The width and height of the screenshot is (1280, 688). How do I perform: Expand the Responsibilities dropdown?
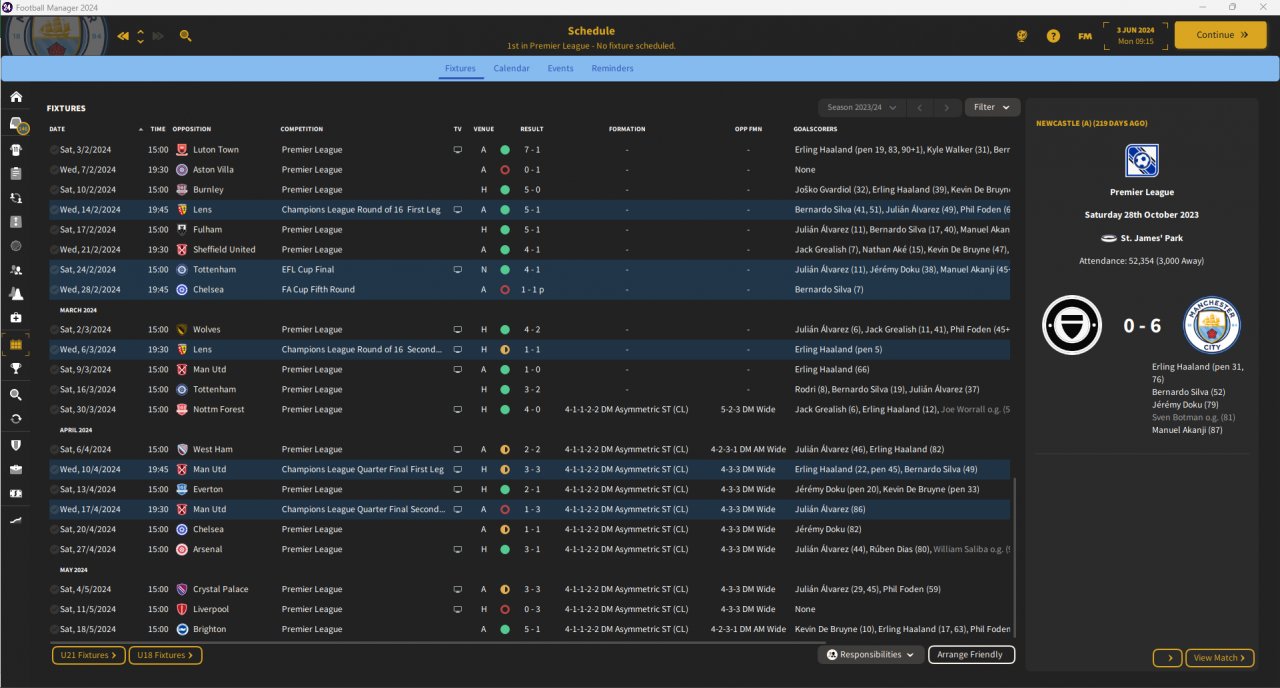tap(869, 655)
